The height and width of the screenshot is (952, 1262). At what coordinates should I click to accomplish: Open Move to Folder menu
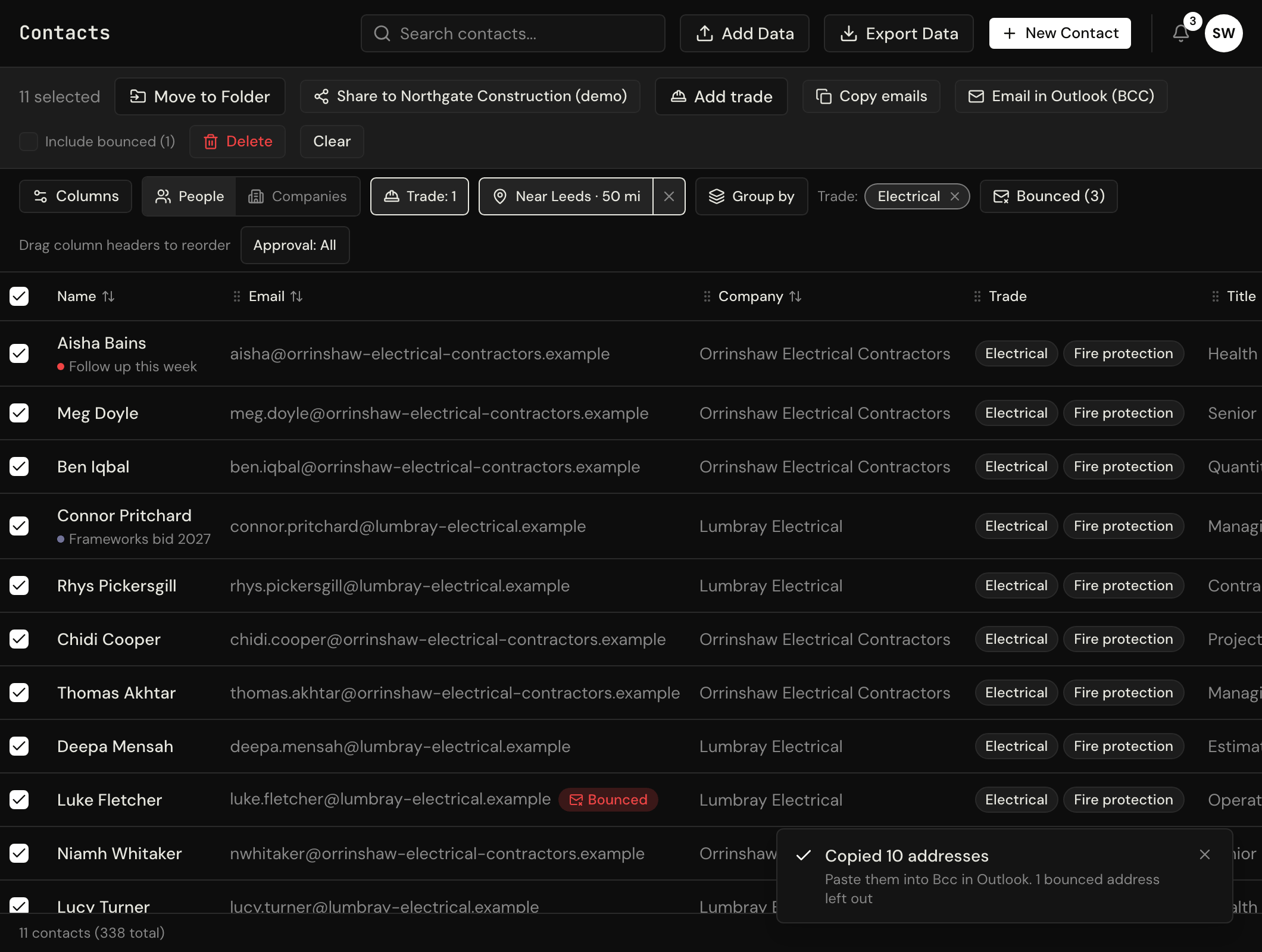tap(200, 96)
